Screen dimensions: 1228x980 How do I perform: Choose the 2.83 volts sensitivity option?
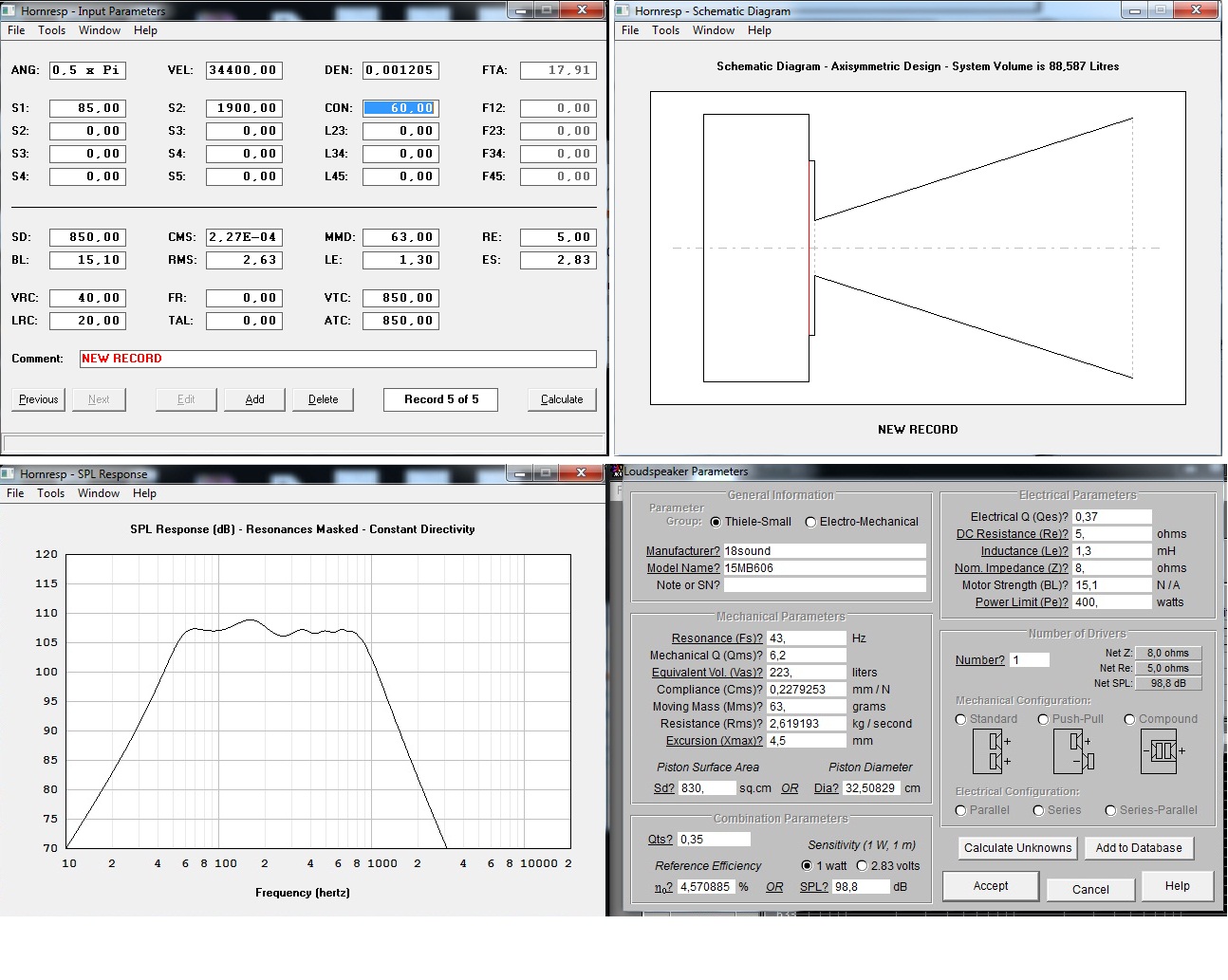tap(862, 865)
